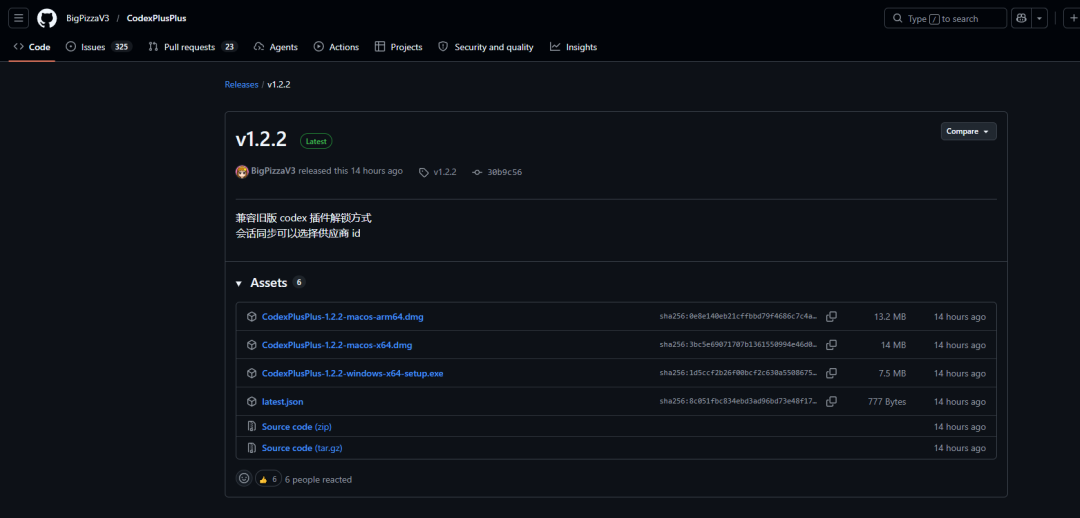
Task: Click the Issues counter 325
Action: (x=121, y=47)
